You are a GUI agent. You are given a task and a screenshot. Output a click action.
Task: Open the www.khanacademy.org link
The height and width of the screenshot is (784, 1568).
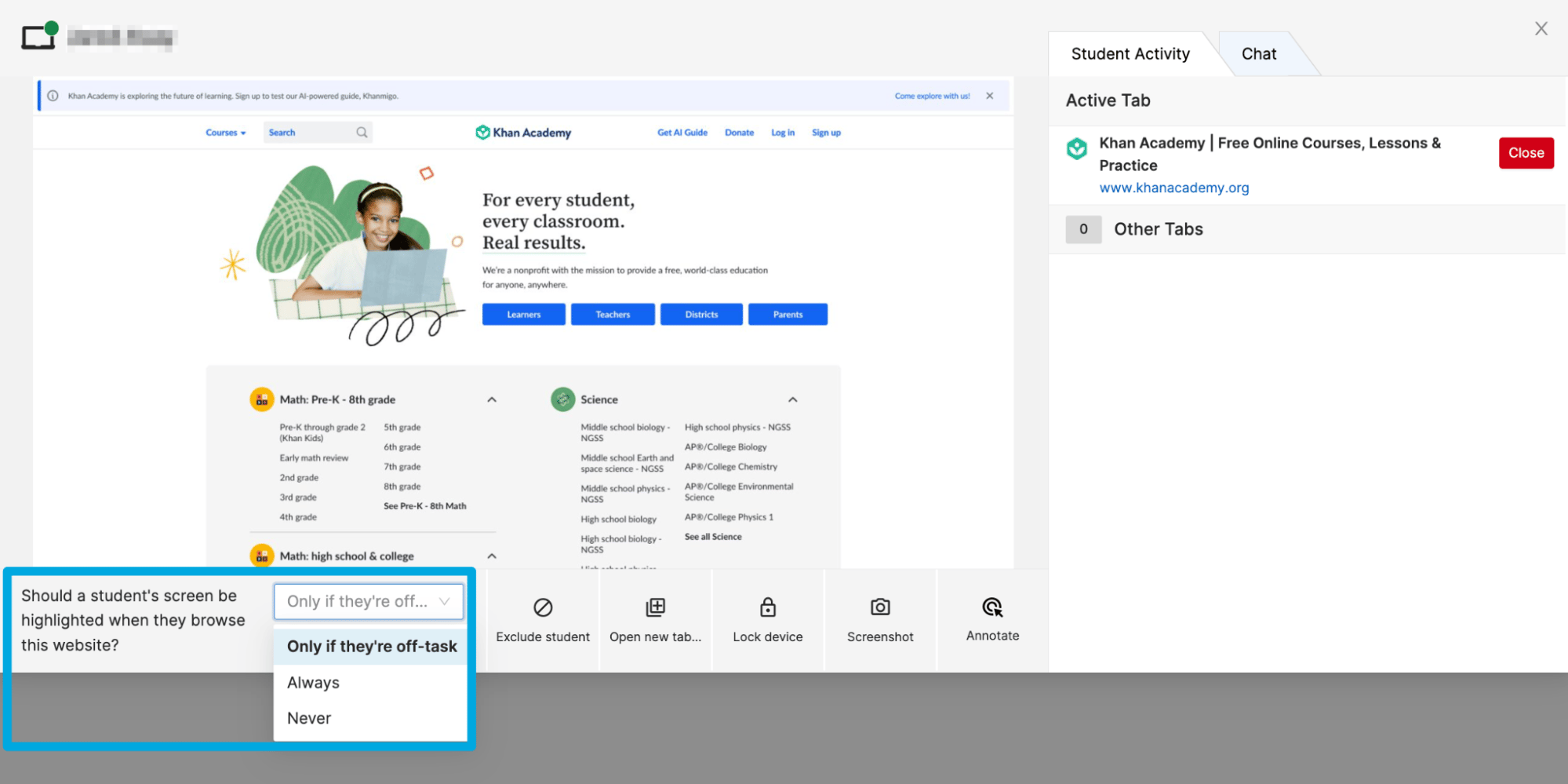point(1173,188)
